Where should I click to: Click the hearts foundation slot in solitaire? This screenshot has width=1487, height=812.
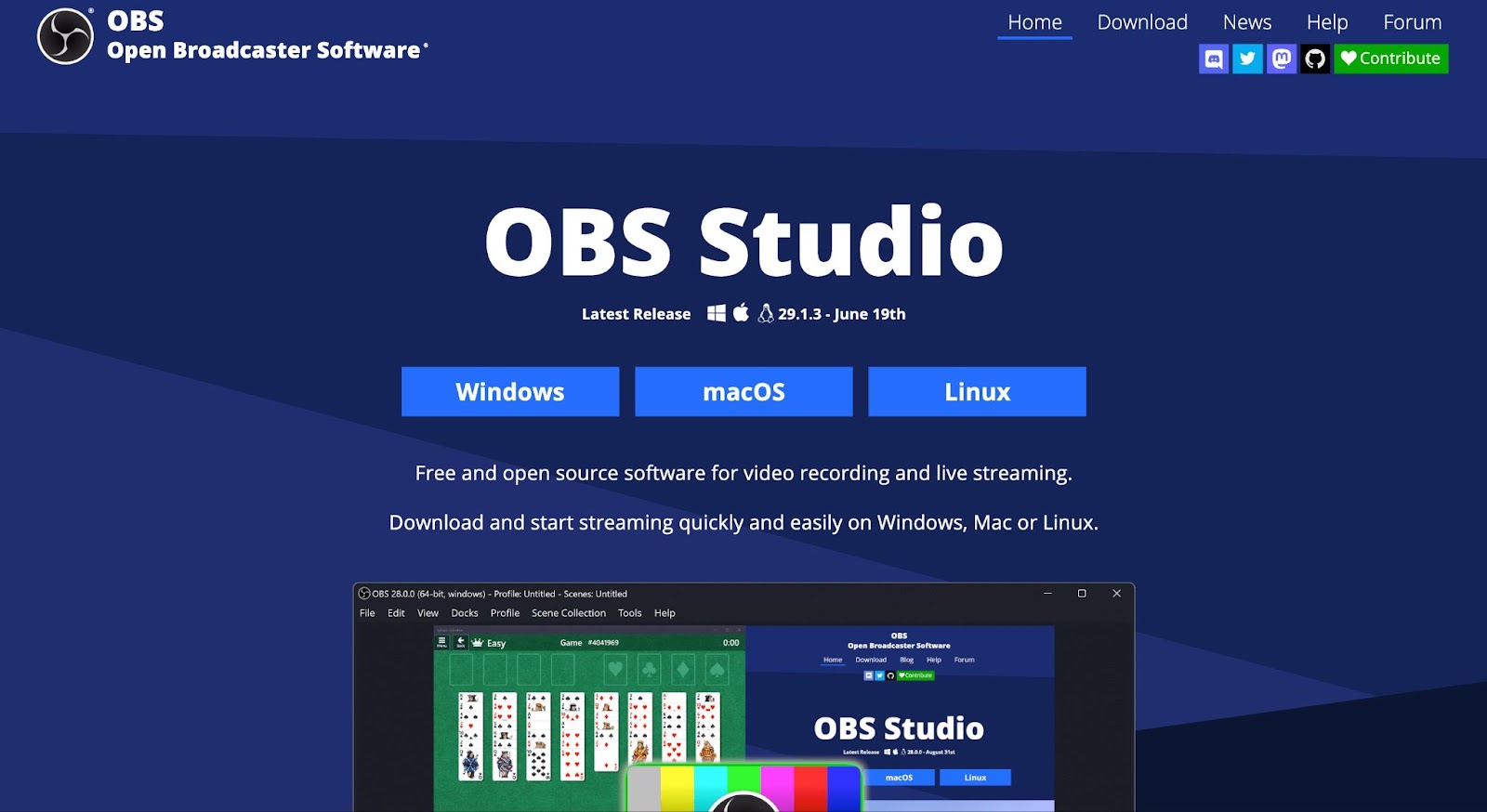[615, 670]
